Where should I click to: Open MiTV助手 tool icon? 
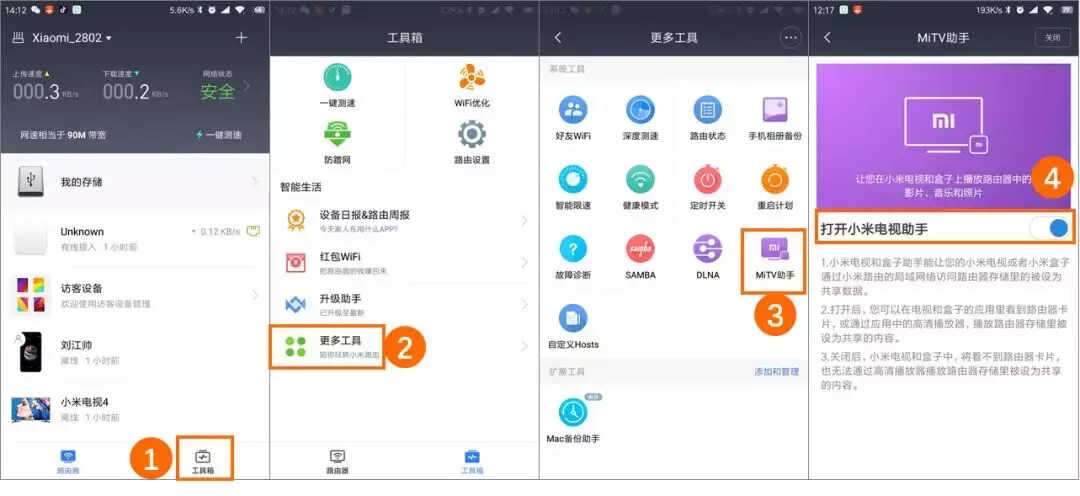coord(774,249)
